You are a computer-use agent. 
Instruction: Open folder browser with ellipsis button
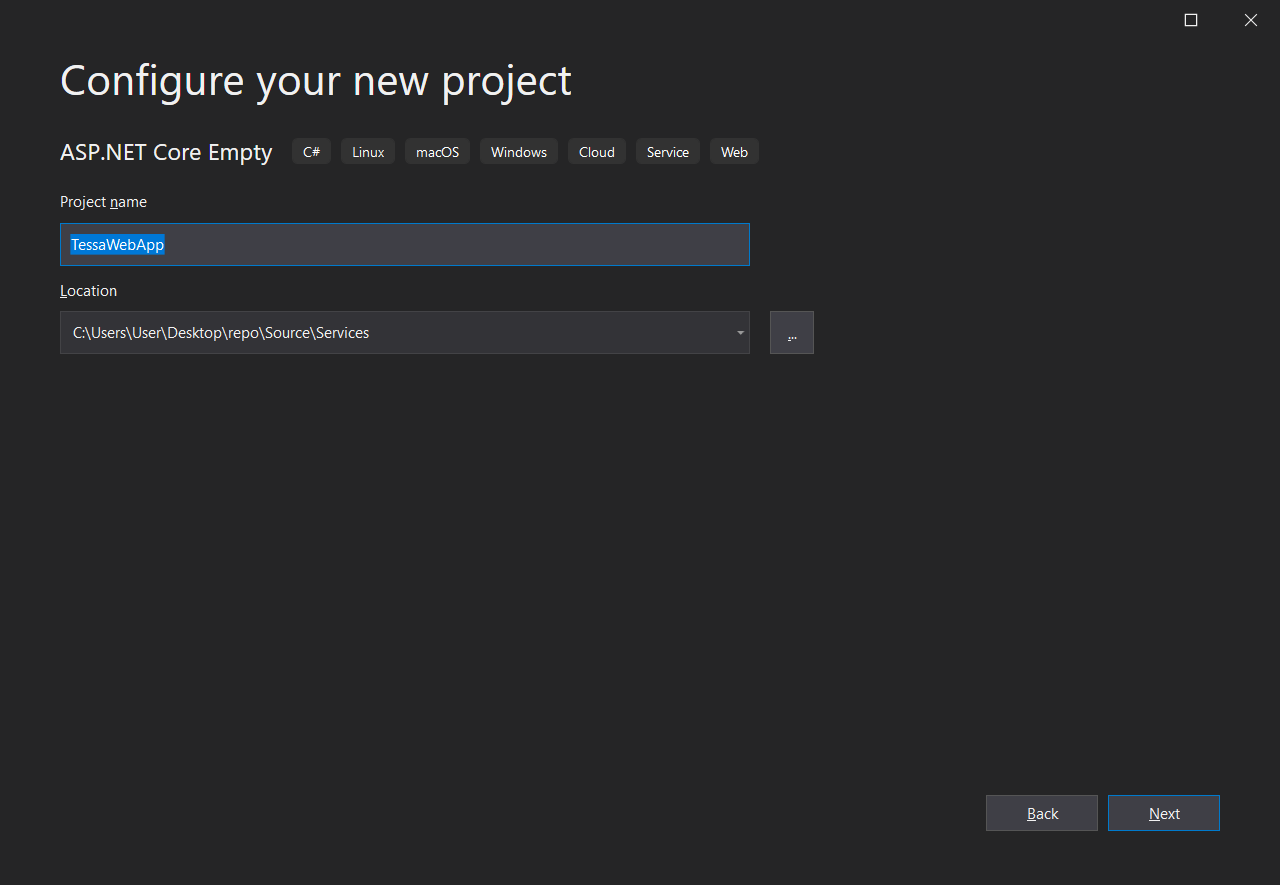click(791, 333)
